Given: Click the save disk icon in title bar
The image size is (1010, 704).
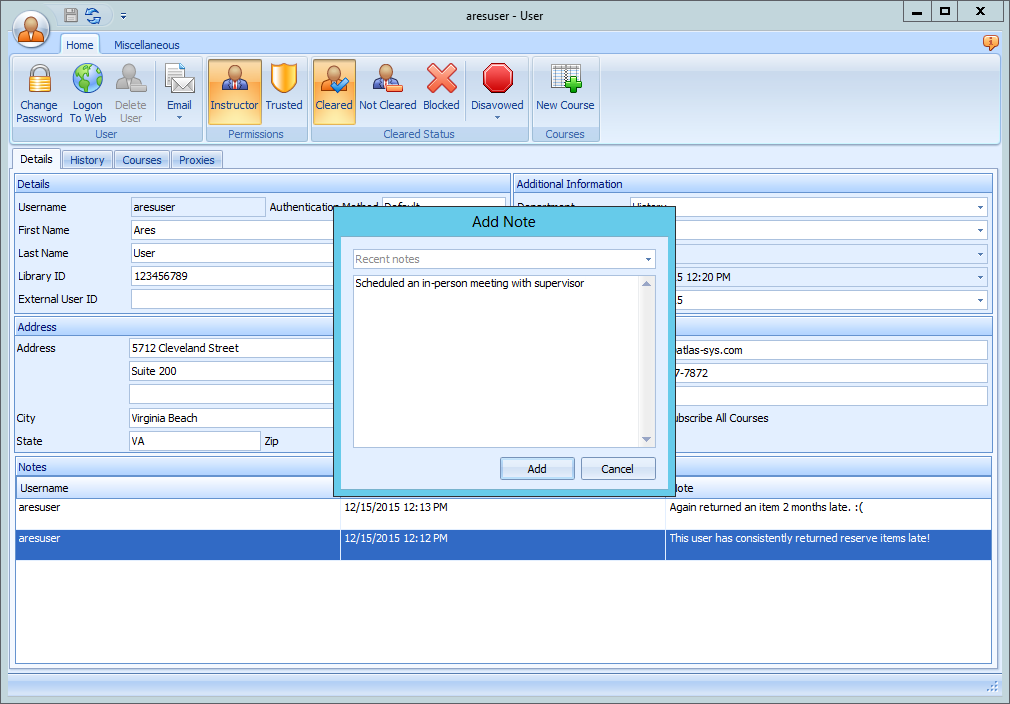Looking at the screenshot, I should (71, 15).
